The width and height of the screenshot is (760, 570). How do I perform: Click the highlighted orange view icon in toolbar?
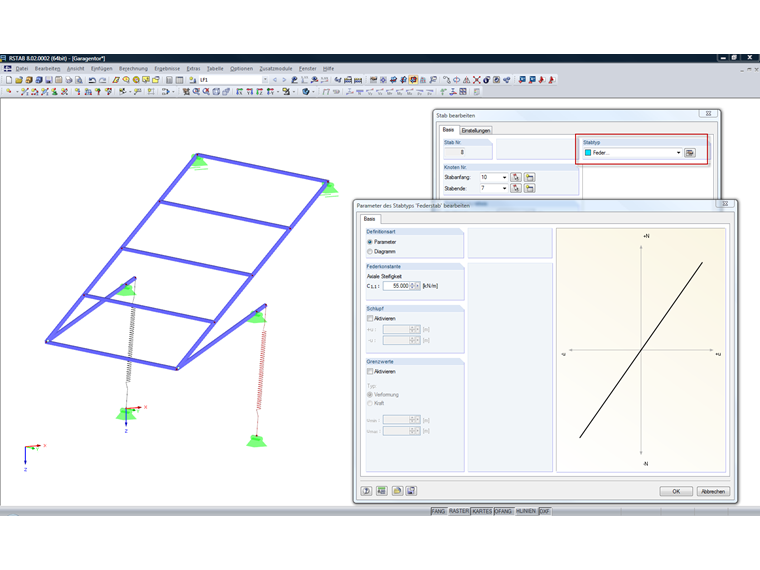(413, 80)
